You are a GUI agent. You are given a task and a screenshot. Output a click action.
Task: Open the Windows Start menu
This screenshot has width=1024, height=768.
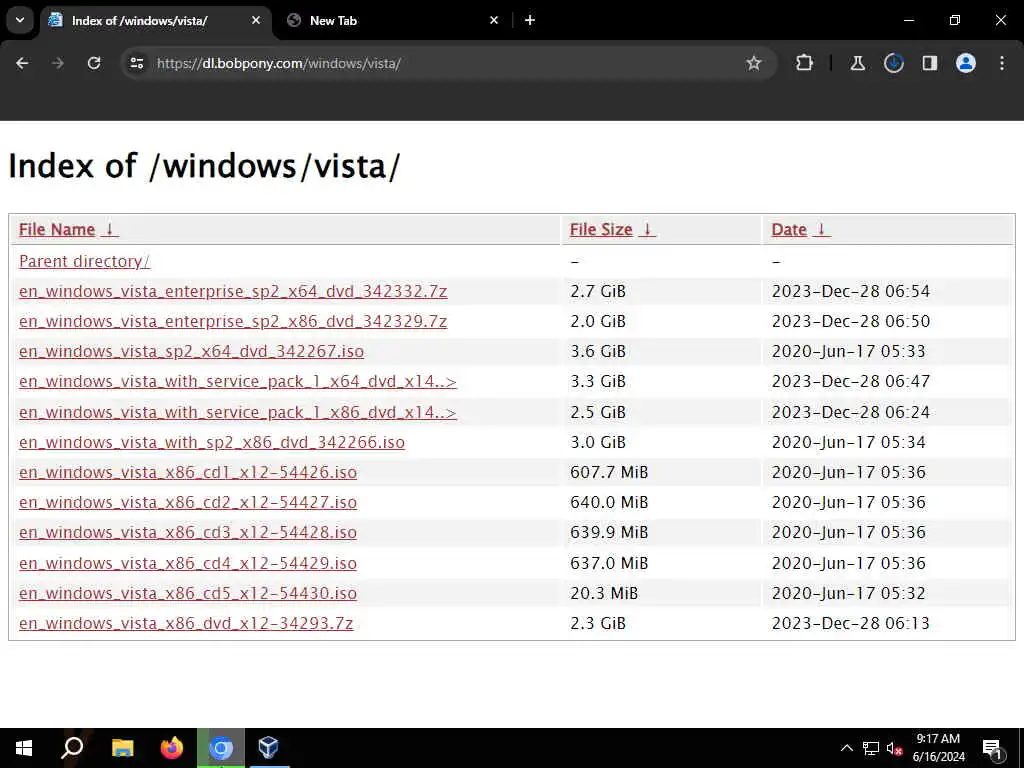pos(24,748)
